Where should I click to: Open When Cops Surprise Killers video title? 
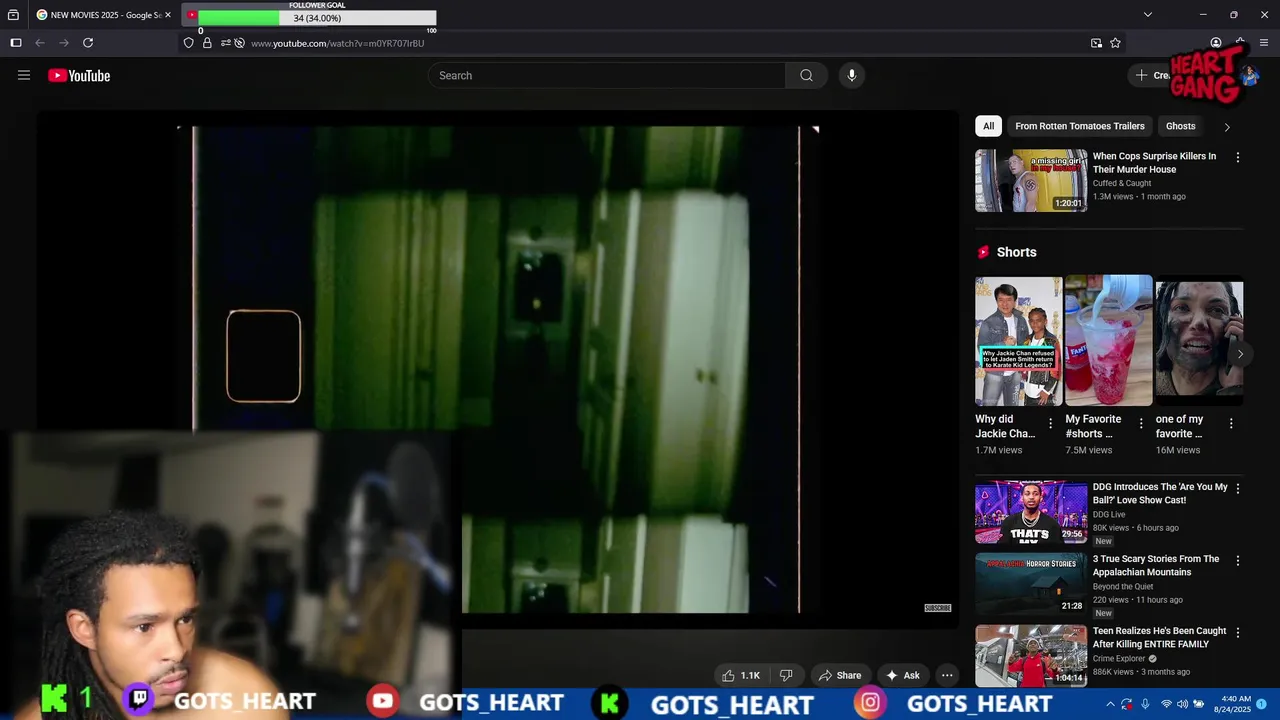coord(1154,163)
